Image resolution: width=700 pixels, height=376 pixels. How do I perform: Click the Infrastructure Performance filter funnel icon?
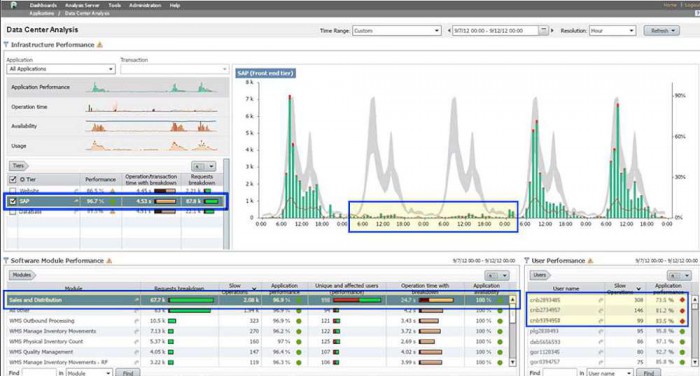6,45
